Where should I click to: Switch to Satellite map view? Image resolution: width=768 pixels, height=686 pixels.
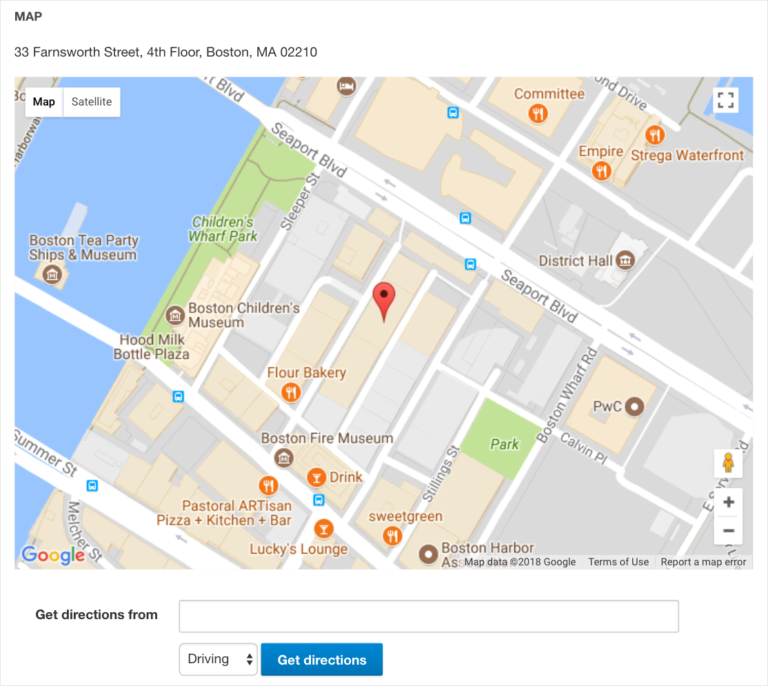point(92,102)
